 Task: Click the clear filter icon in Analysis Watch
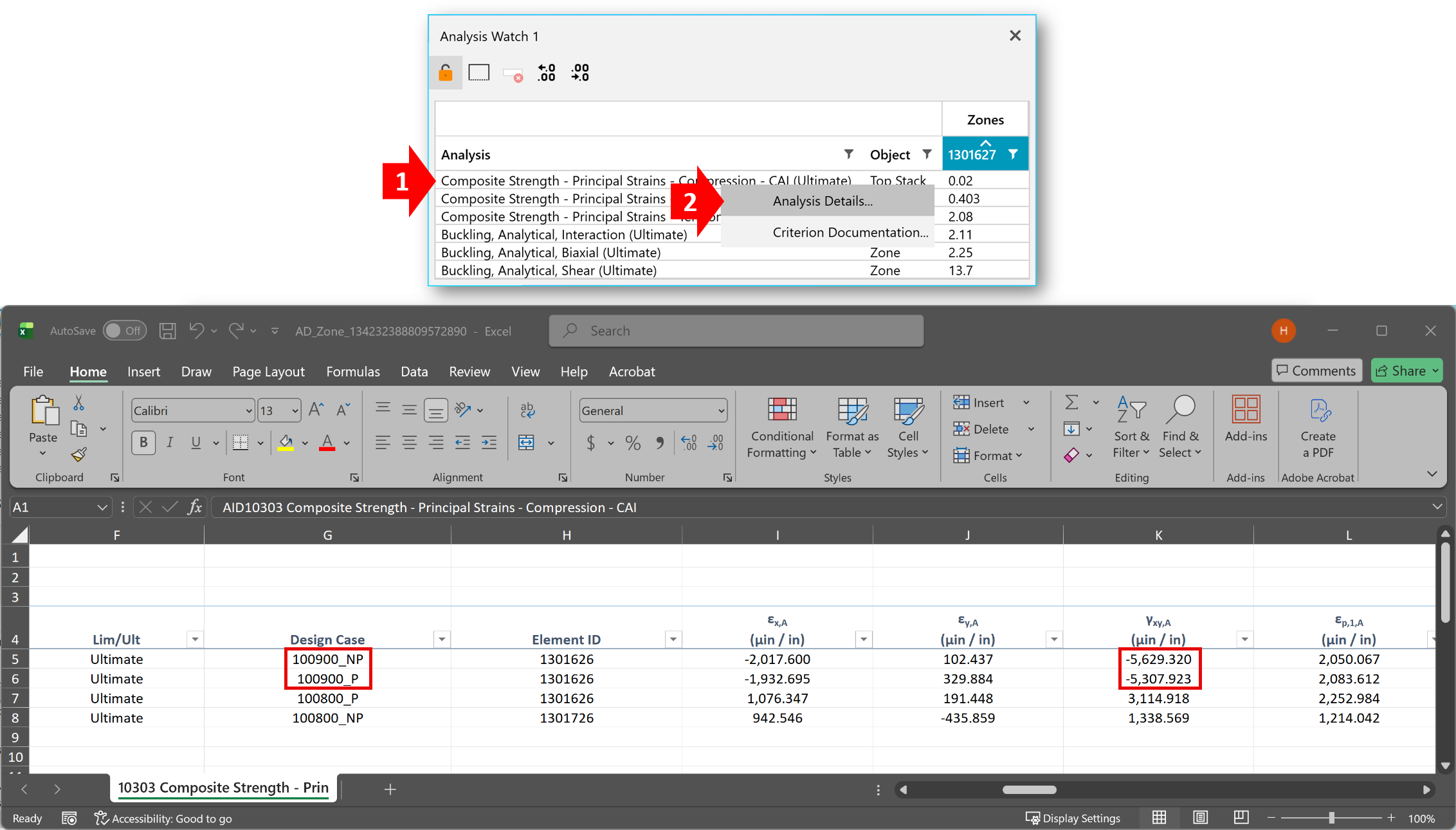[x=513, y=74]
